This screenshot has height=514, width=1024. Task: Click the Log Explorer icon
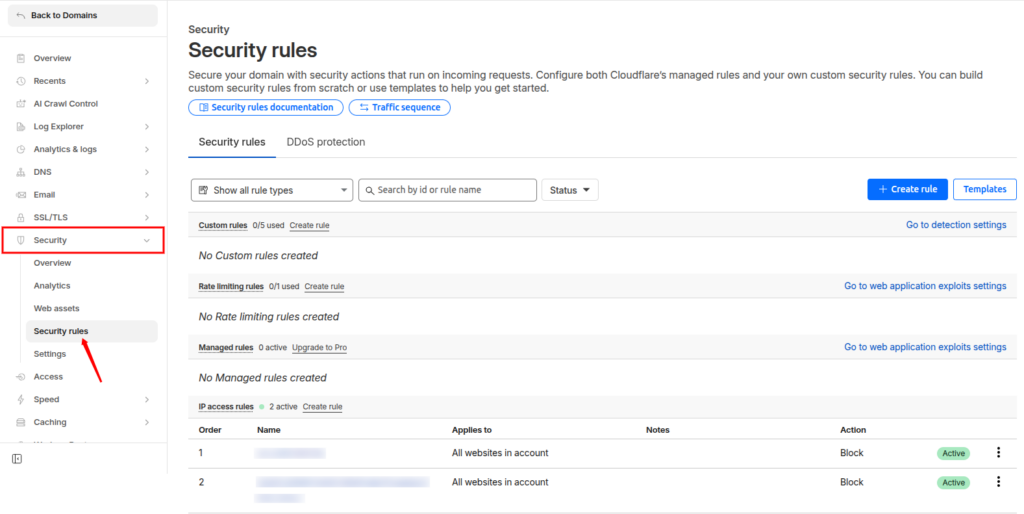21,127
